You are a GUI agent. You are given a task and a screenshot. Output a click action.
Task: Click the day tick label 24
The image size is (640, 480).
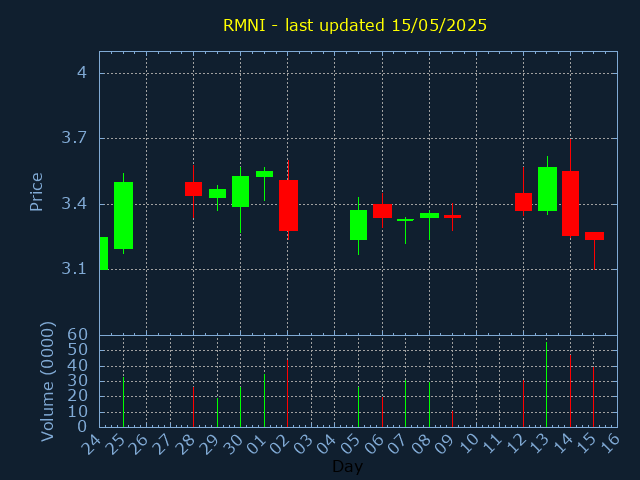90,444
